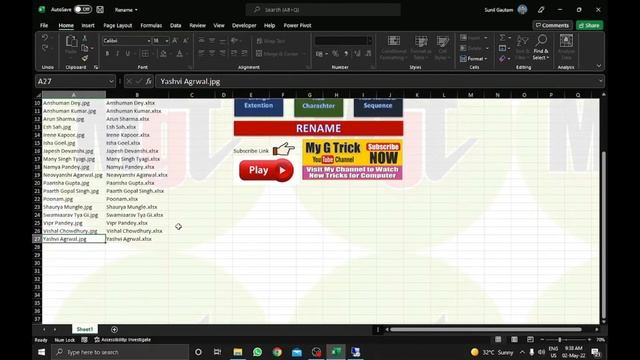Open the File menu

click(44, 25)
